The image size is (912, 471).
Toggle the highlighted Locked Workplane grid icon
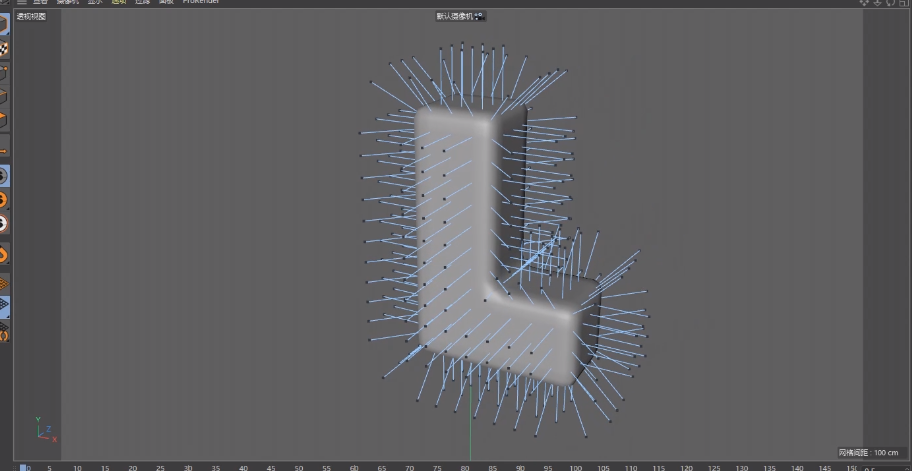(4, 307)
